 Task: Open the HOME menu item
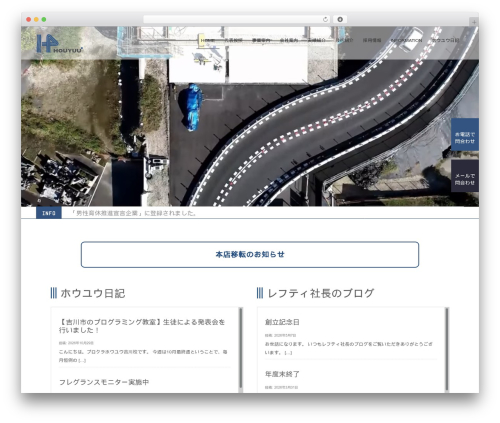[x=208, y=40]
